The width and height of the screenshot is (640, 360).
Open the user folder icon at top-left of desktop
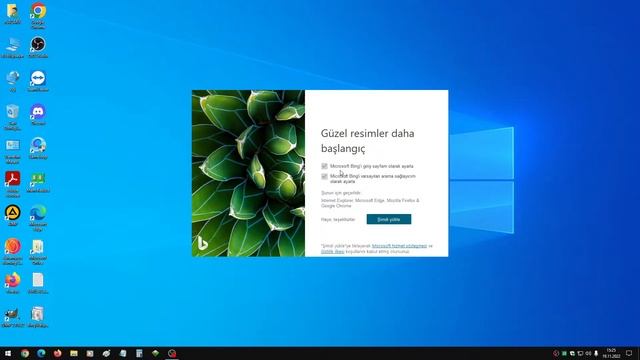(x=13, y=13)
